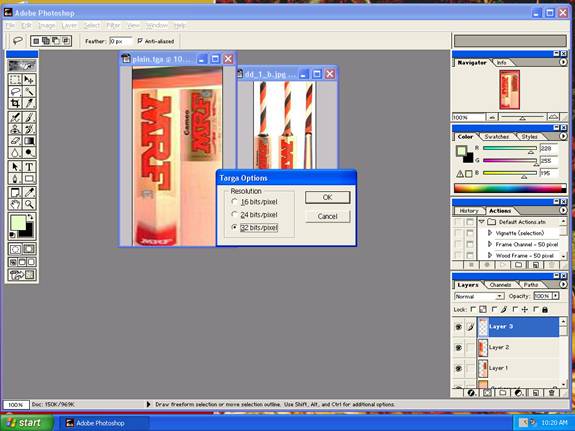
Task: Switch to the Paths tab
Action: click(531, 285)
